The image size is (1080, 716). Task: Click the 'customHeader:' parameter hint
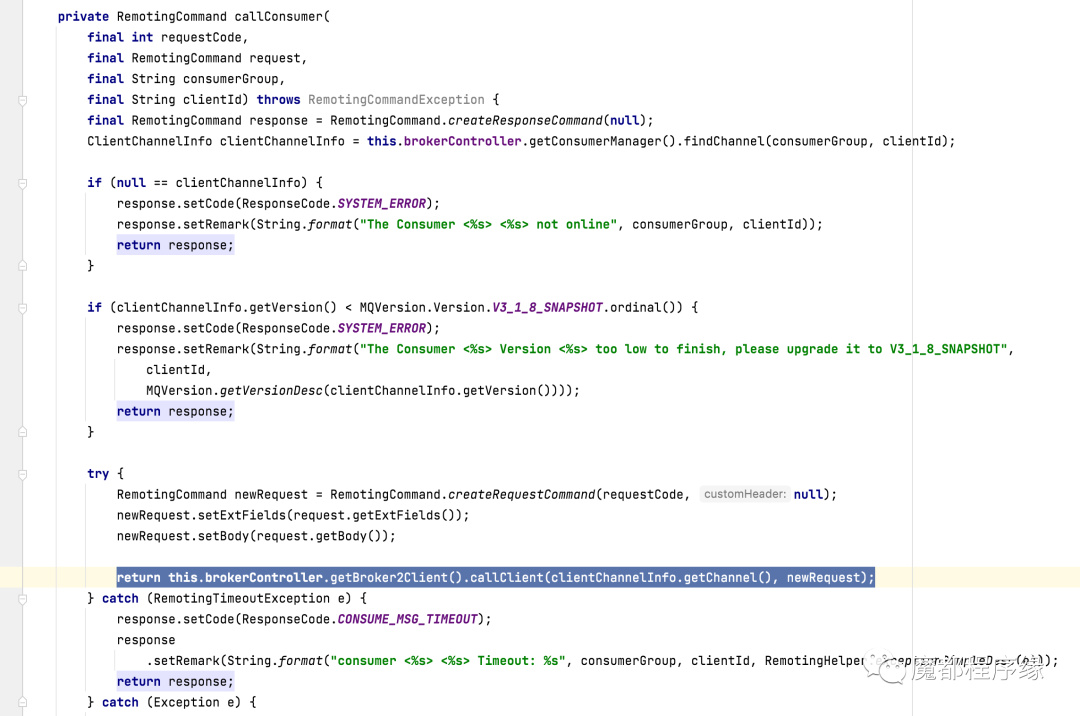click(745, 494)
